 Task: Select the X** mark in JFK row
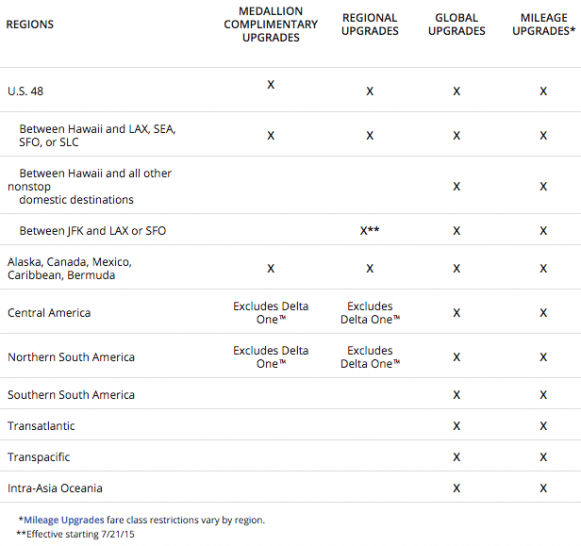point(369,230)
